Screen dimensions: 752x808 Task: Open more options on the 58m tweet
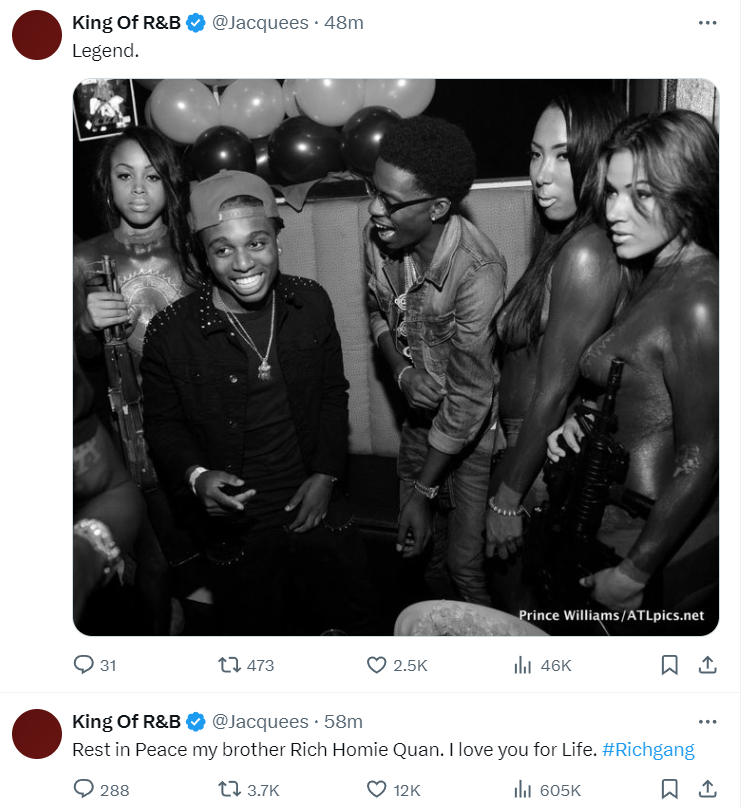[x=707, y=721]
